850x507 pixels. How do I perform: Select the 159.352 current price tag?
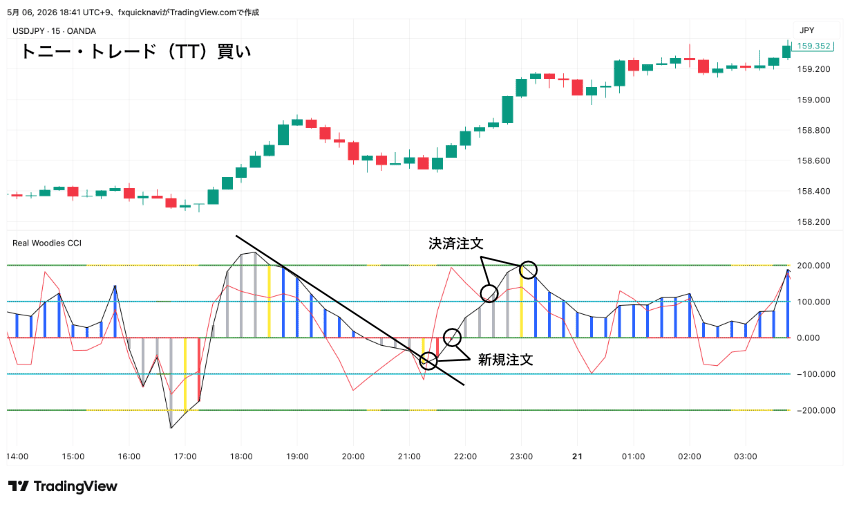(813, 46)
